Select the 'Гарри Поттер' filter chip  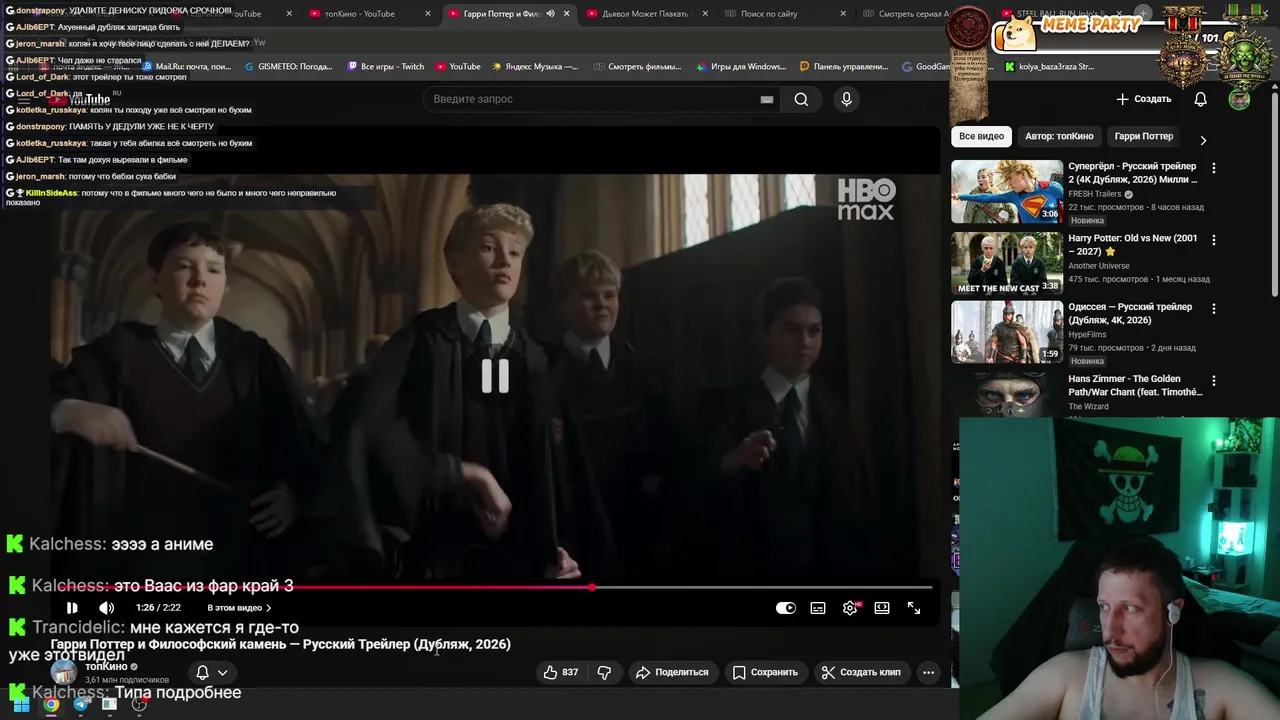(x=1144, y=136)
